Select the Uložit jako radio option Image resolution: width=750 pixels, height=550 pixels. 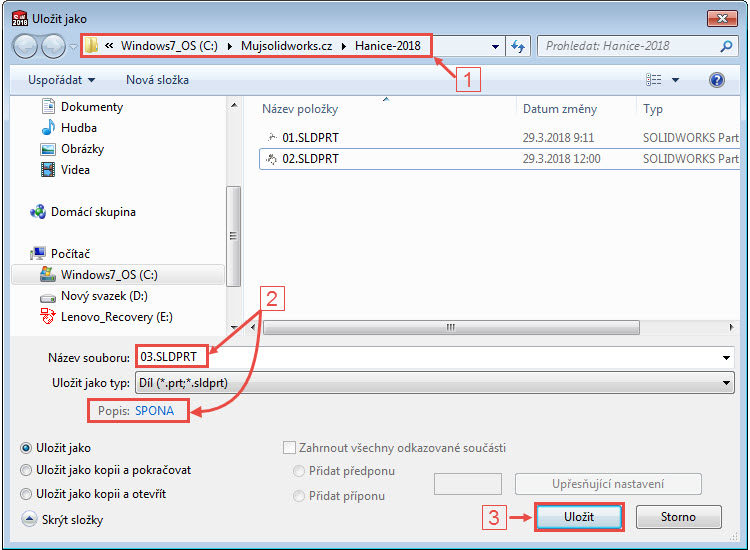(x=25, y=448)
